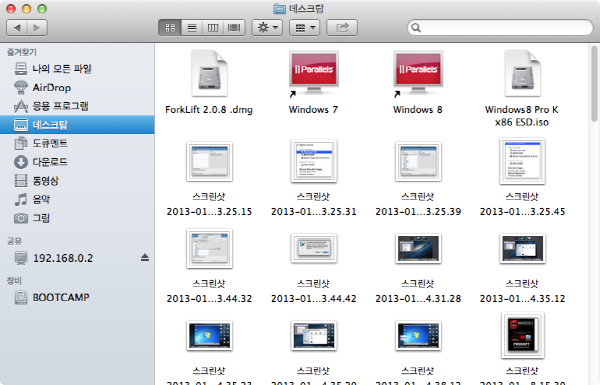Select screenshot thumbnail 2013-01...3.44.32
600x385 pixels.
209,248
